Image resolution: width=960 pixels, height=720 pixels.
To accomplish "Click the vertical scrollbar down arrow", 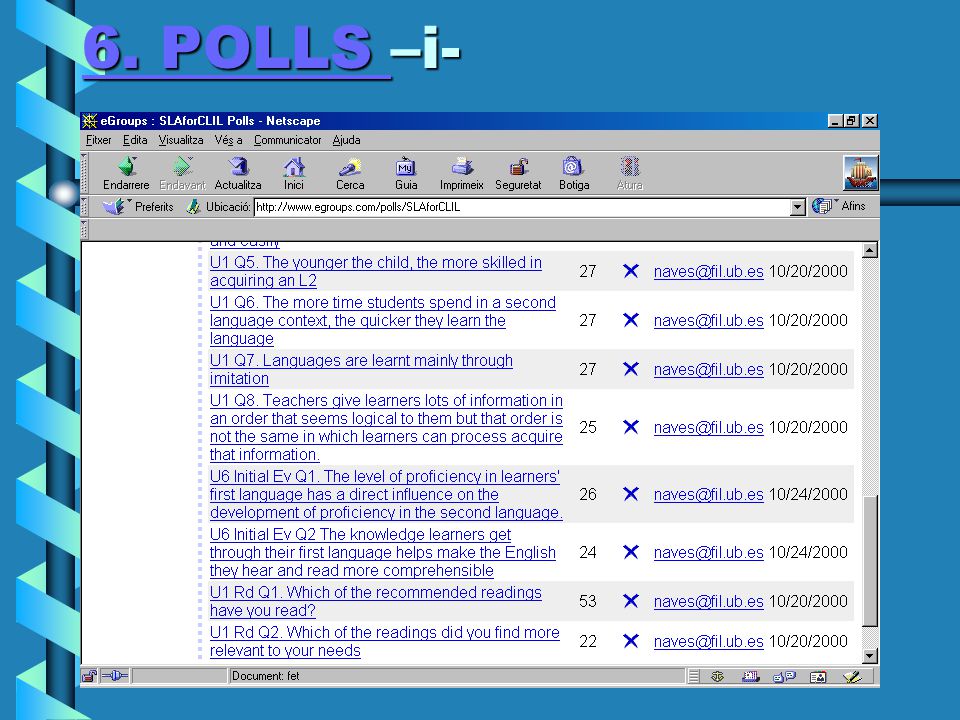I will pyautogui.click(x=869, y=656).
